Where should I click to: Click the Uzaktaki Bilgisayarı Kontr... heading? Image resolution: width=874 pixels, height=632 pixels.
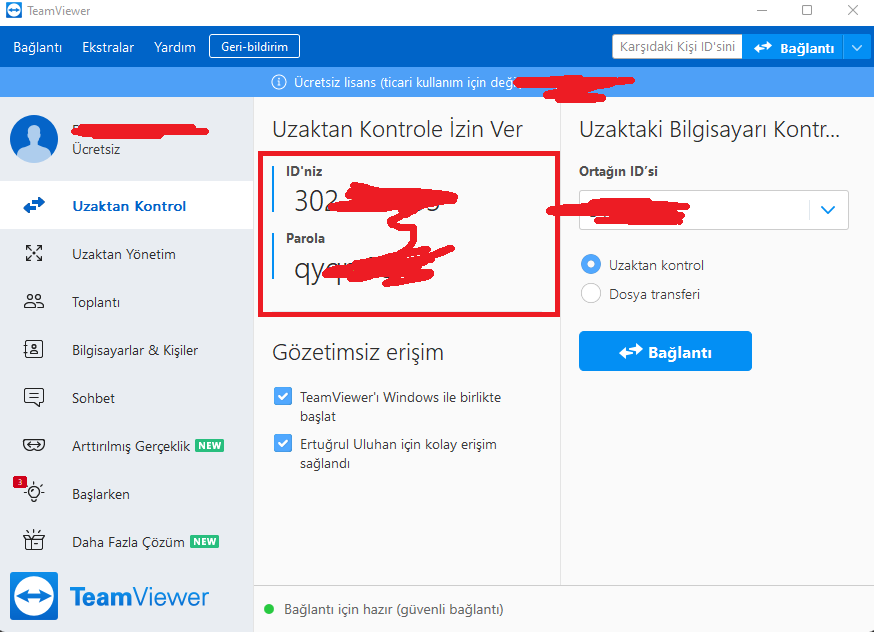pyautogui.click(x=710, y=129)
